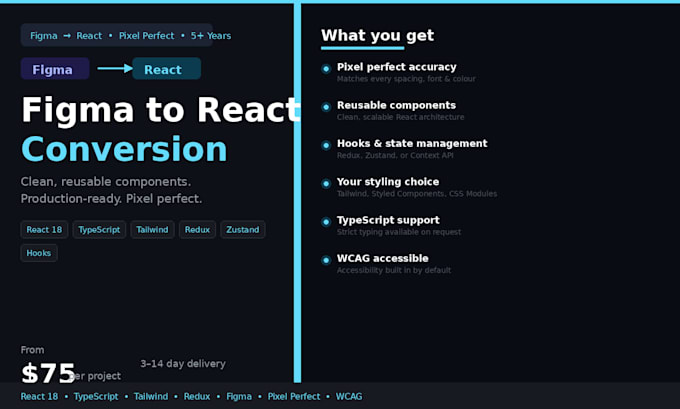Click "Tailwind" in the footer bar
The width and height of the screenshot is (680, 409).
click(151, 396)
